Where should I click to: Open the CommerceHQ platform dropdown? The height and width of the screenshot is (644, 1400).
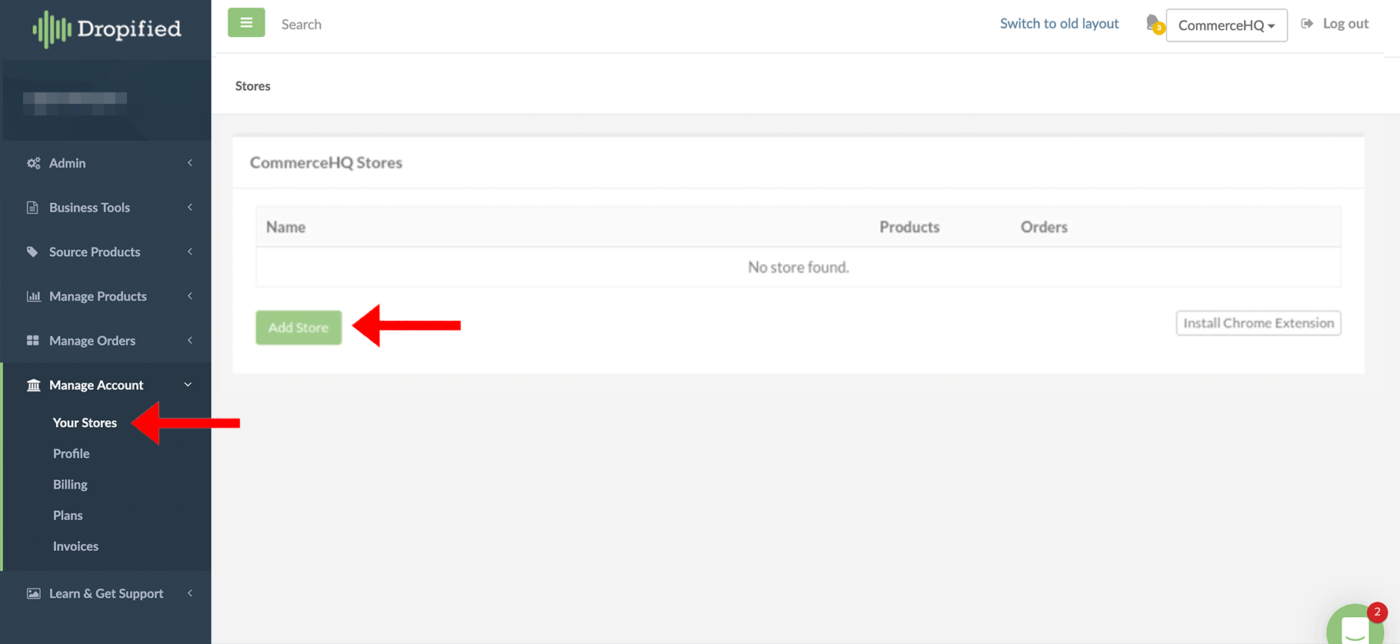pyautogui.click(x=1226, y=25)
